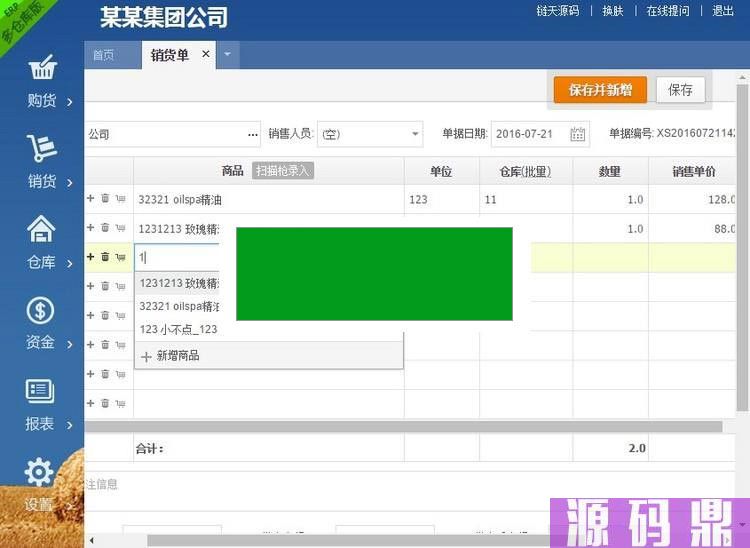Viewport: 750px width, 548px height.
Task: Click the 扫描枪录入 button in 商品 header
Action: (x=283, y=170)
